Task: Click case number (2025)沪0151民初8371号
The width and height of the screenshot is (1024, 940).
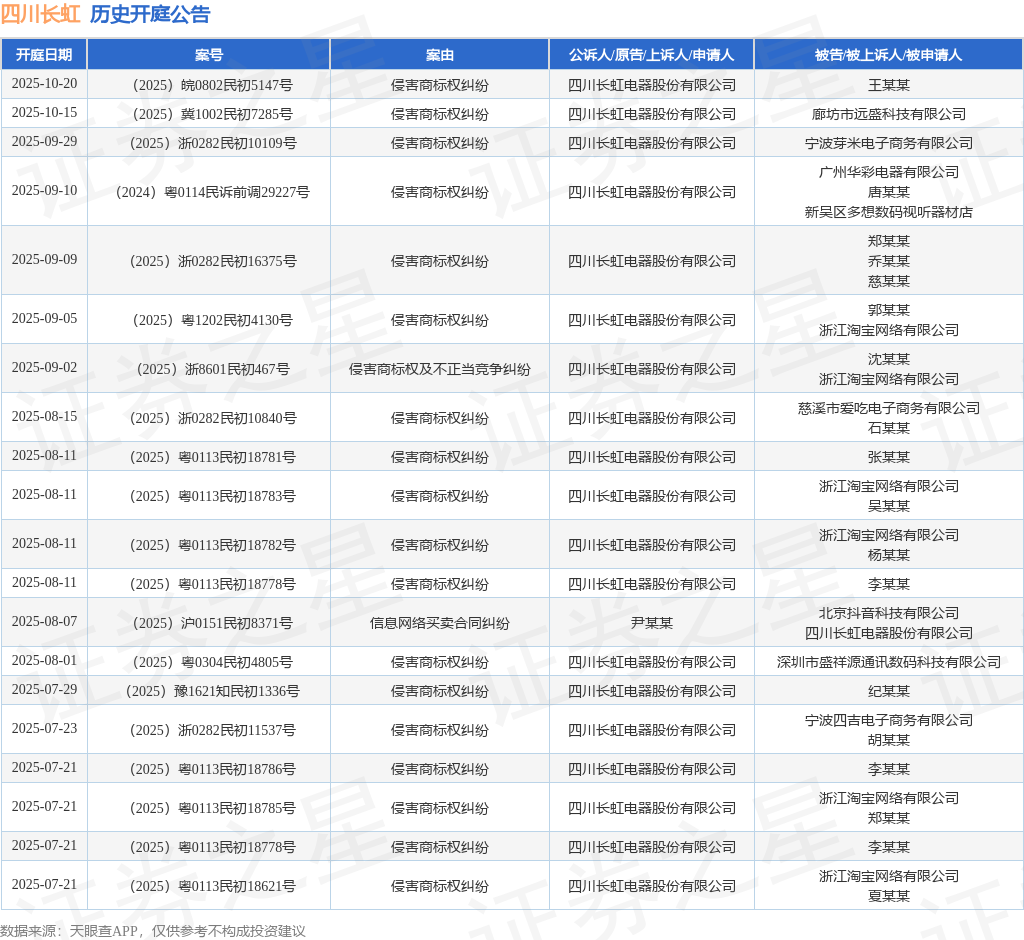Action: pos(212,623)
